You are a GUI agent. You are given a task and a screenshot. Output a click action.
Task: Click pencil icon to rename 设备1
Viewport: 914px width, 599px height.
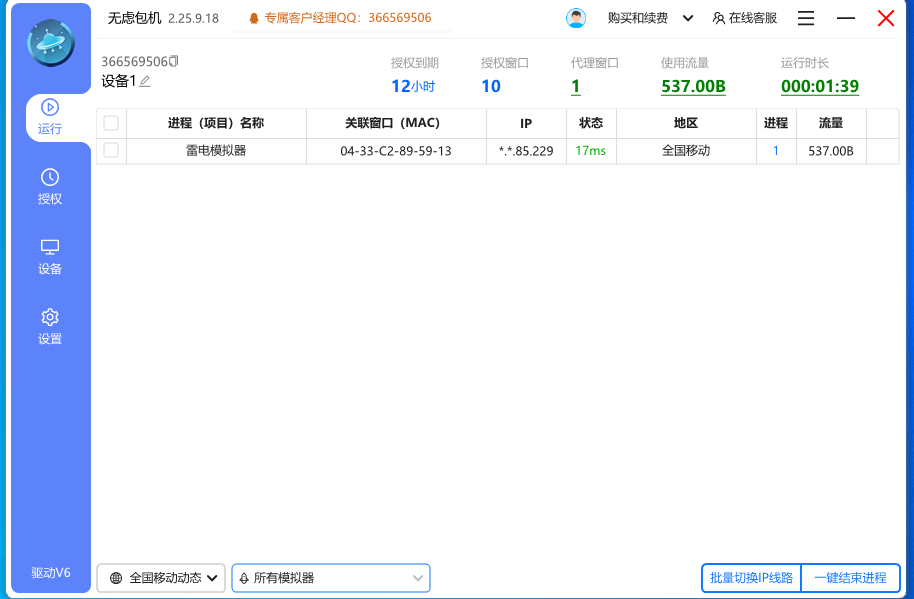pos(145,81)
